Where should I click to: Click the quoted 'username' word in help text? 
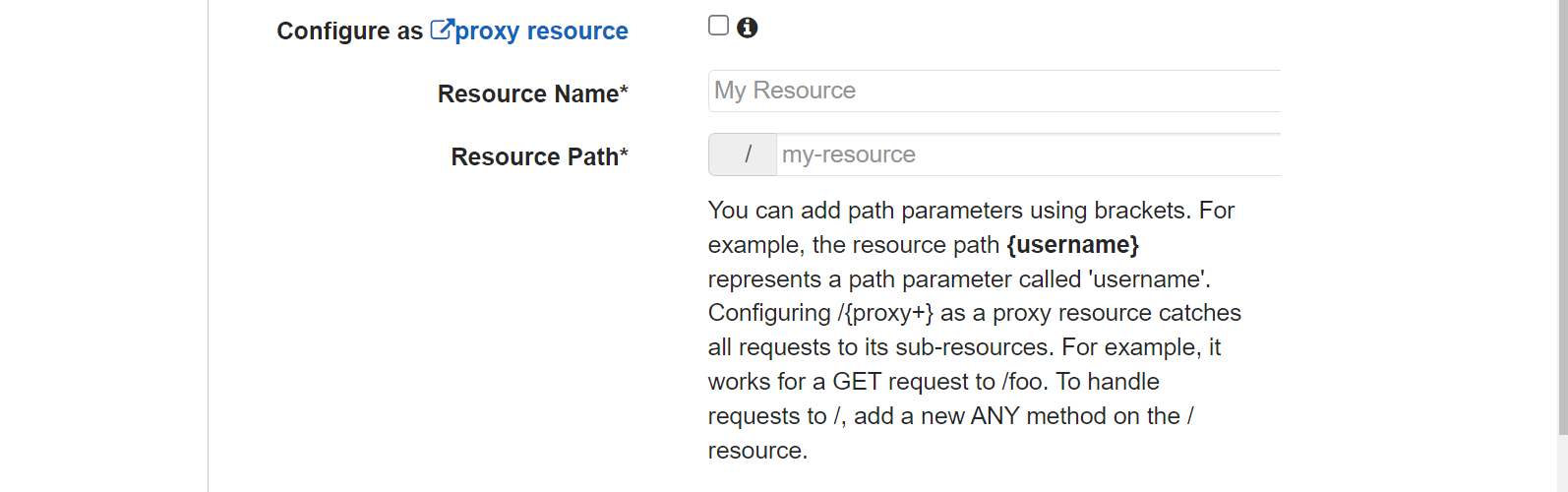pos(1146,279)
